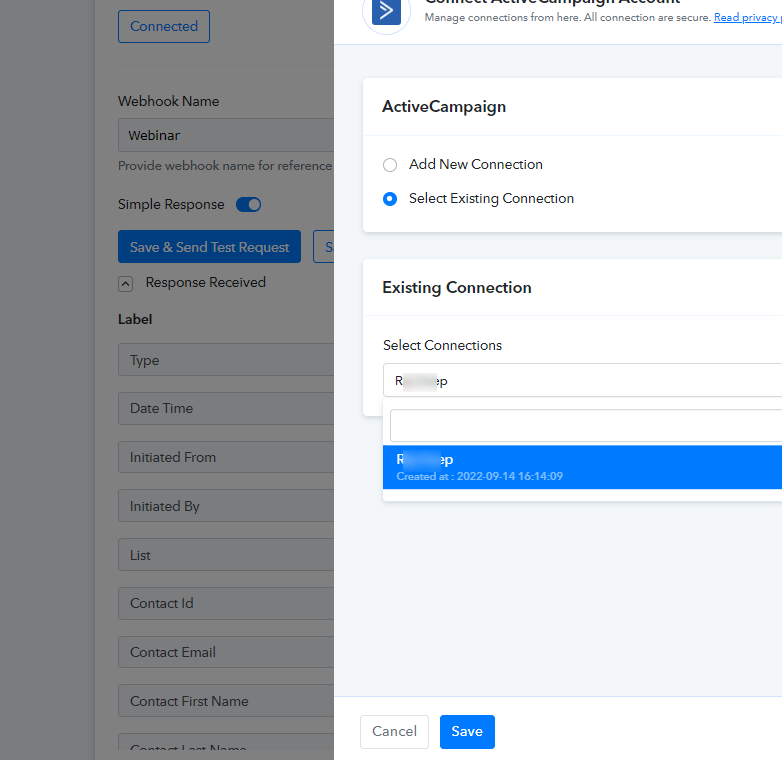
Task: Click the Contact First Name label field
Action: point(226,701)
